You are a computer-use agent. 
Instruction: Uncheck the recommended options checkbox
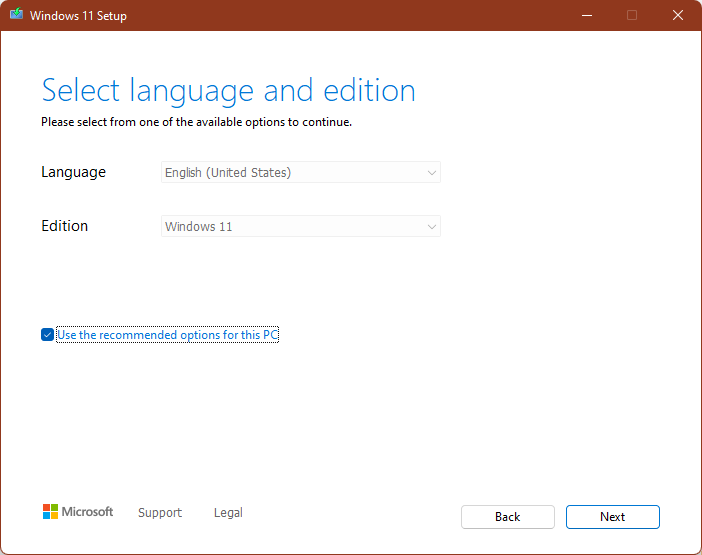click(47, 335)
